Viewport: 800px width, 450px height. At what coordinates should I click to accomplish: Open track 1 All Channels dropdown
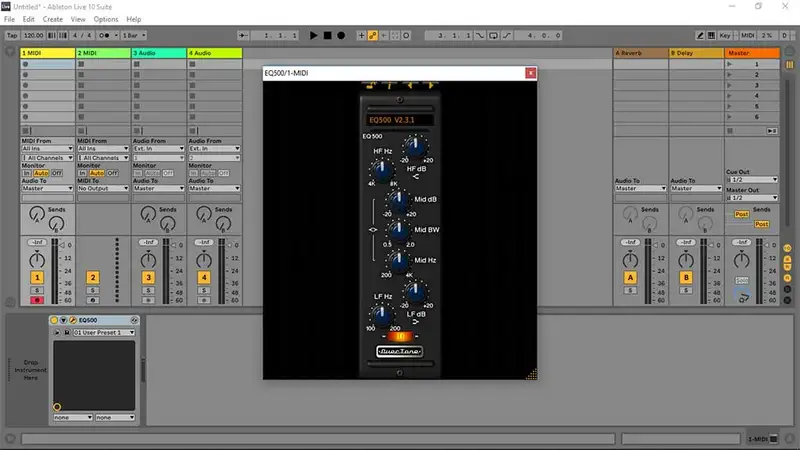pos(47,158)
